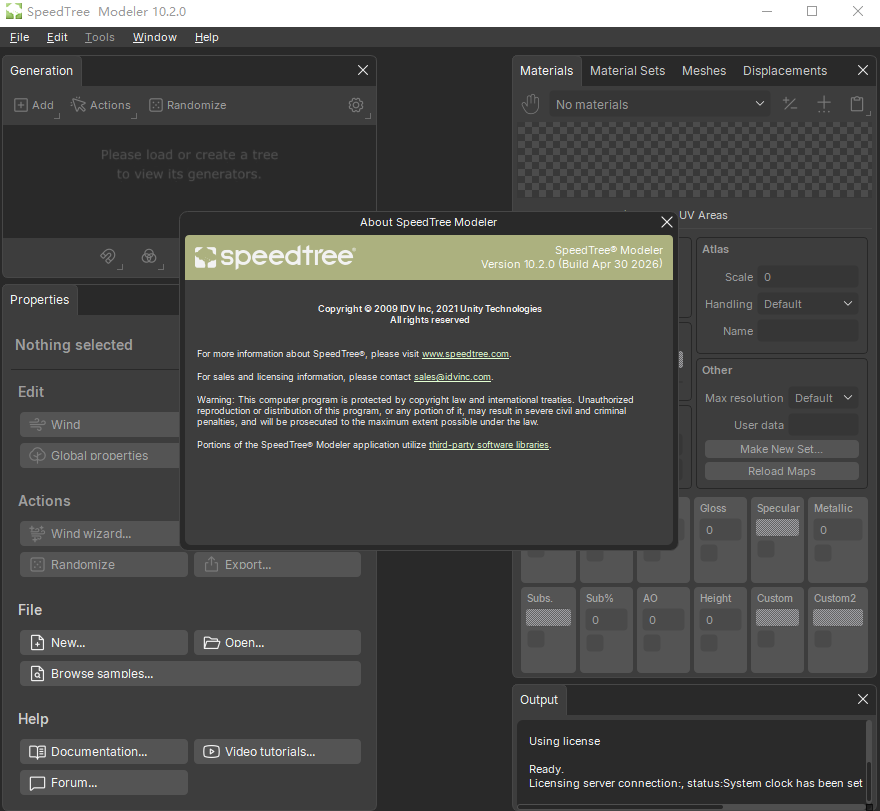Image resolution: width=880 pixels, height=811 pixels.
Task: Create a New file
Action: (104, 642)
